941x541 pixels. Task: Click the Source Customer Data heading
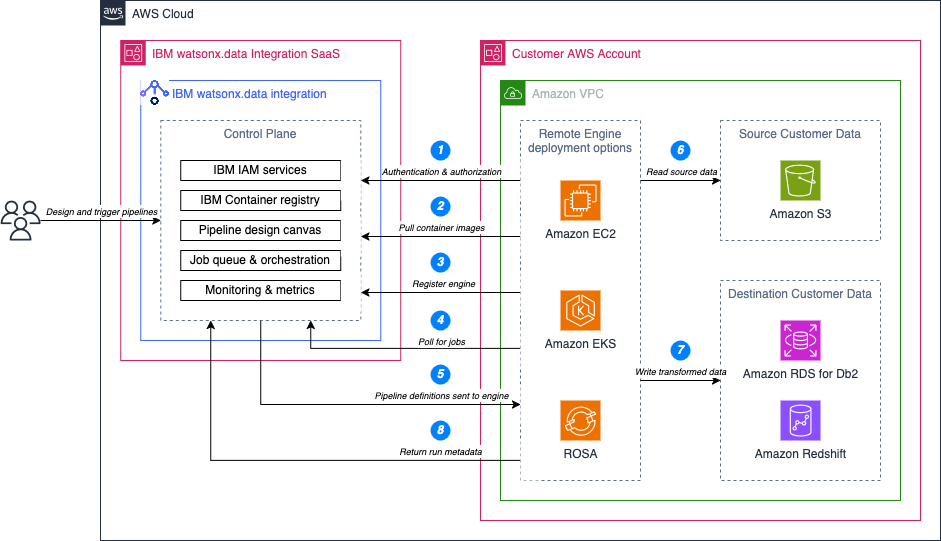[x=799, y=134]
